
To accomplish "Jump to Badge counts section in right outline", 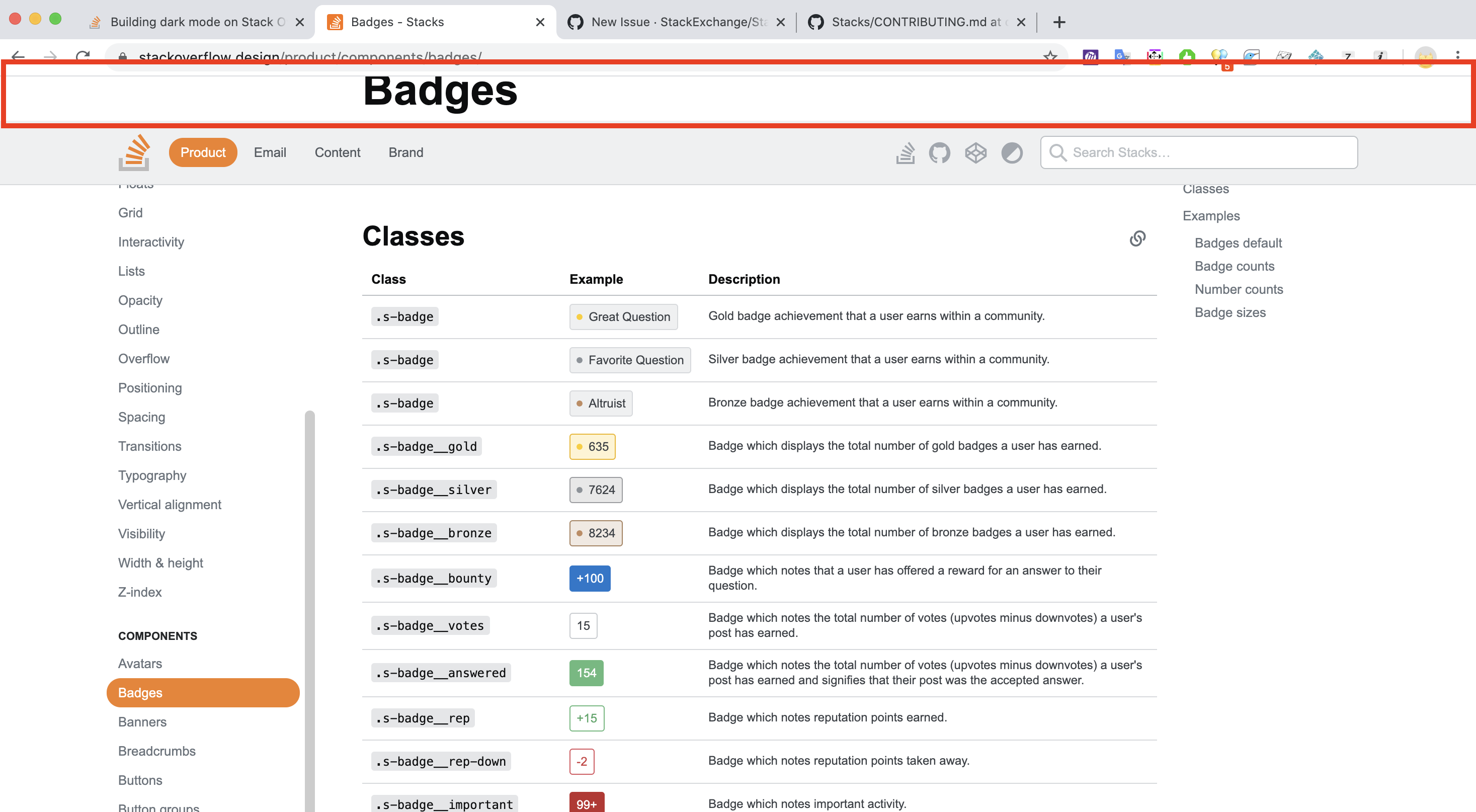I will click(1234, 267).
